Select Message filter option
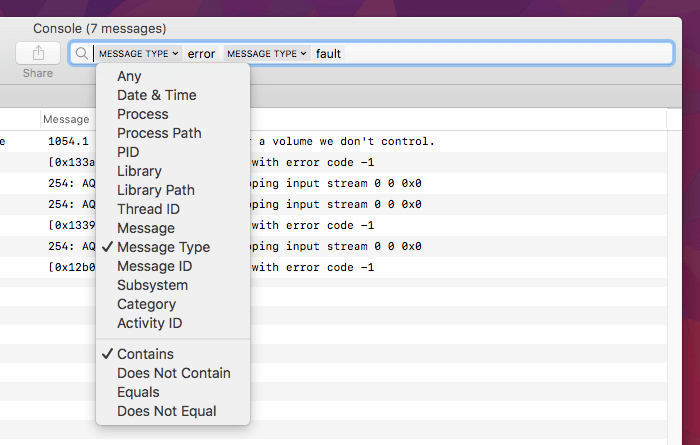This screenshot has height=445, width=700. point(173,228)
